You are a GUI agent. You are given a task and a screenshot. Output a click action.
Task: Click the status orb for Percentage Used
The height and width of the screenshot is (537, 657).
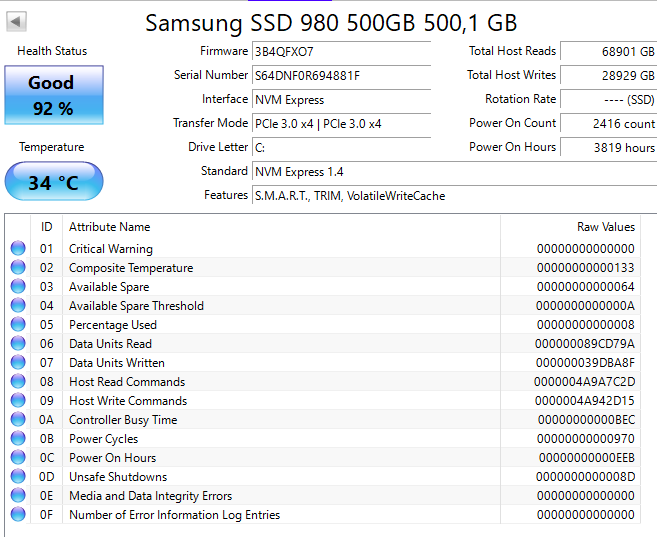18,324
